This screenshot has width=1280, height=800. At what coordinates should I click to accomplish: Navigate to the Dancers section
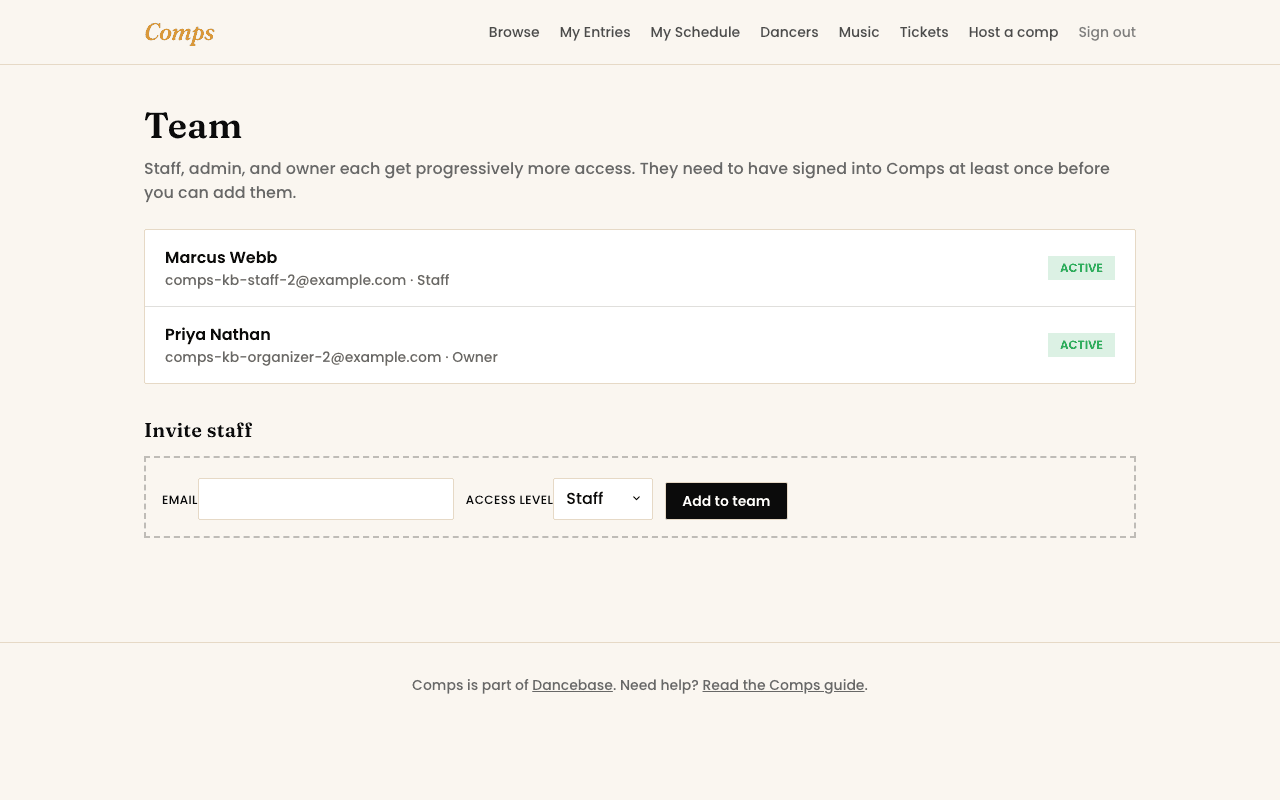click(x=789, y=32)
